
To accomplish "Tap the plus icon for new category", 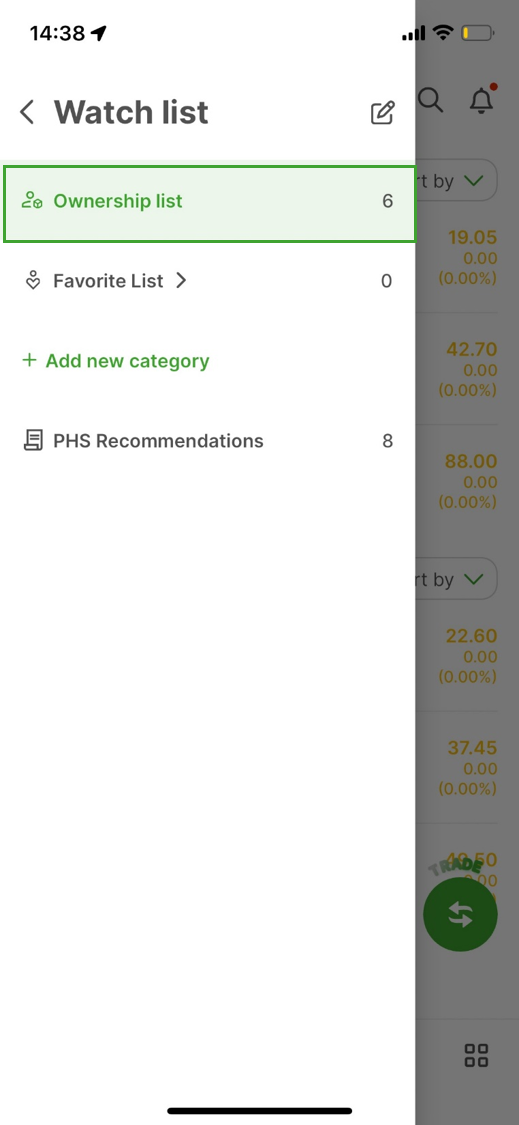I will tap(29, 360).
